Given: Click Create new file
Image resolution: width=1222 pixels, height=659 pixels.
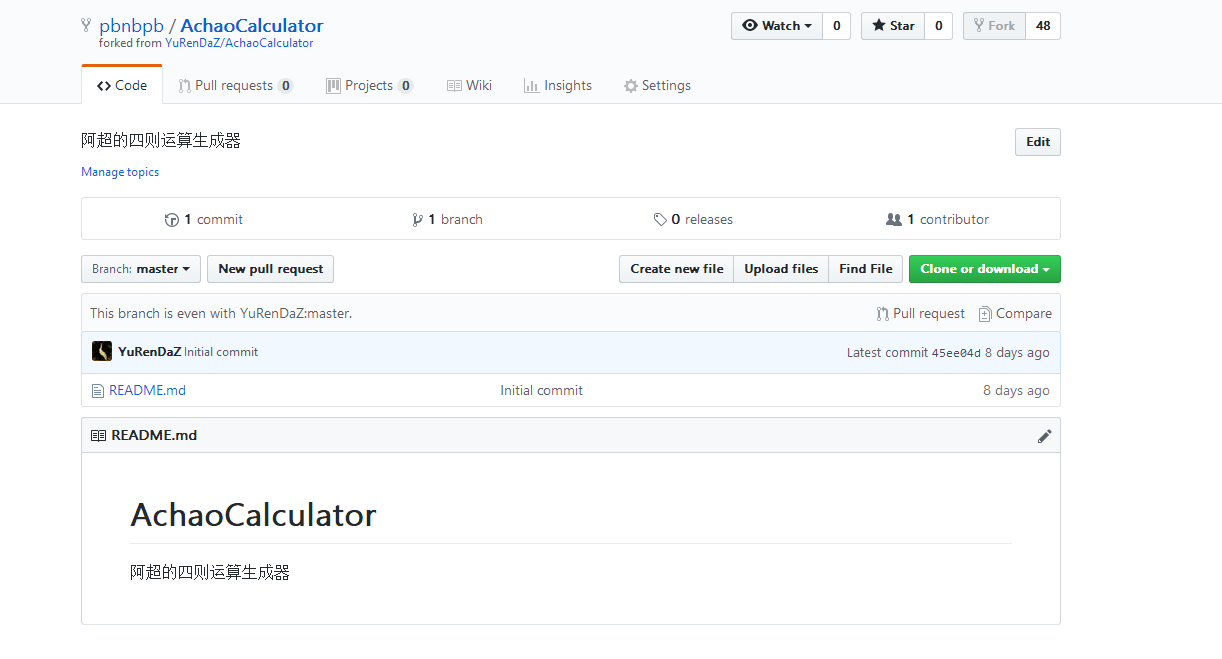Looking at the screenshot, I should (677, 269).
